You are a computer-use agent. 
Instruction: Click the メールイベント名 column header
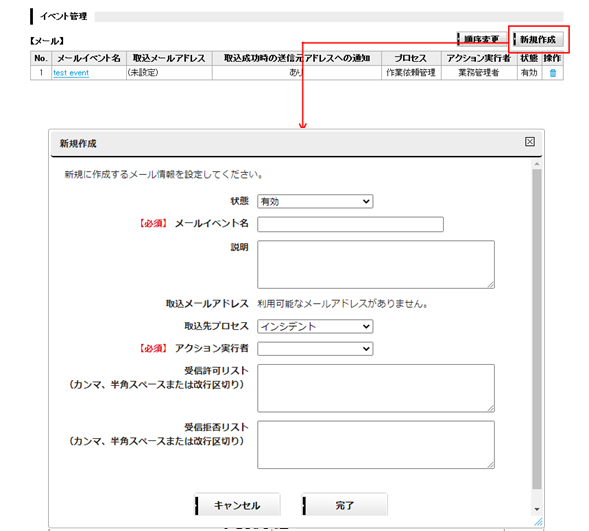89,58
